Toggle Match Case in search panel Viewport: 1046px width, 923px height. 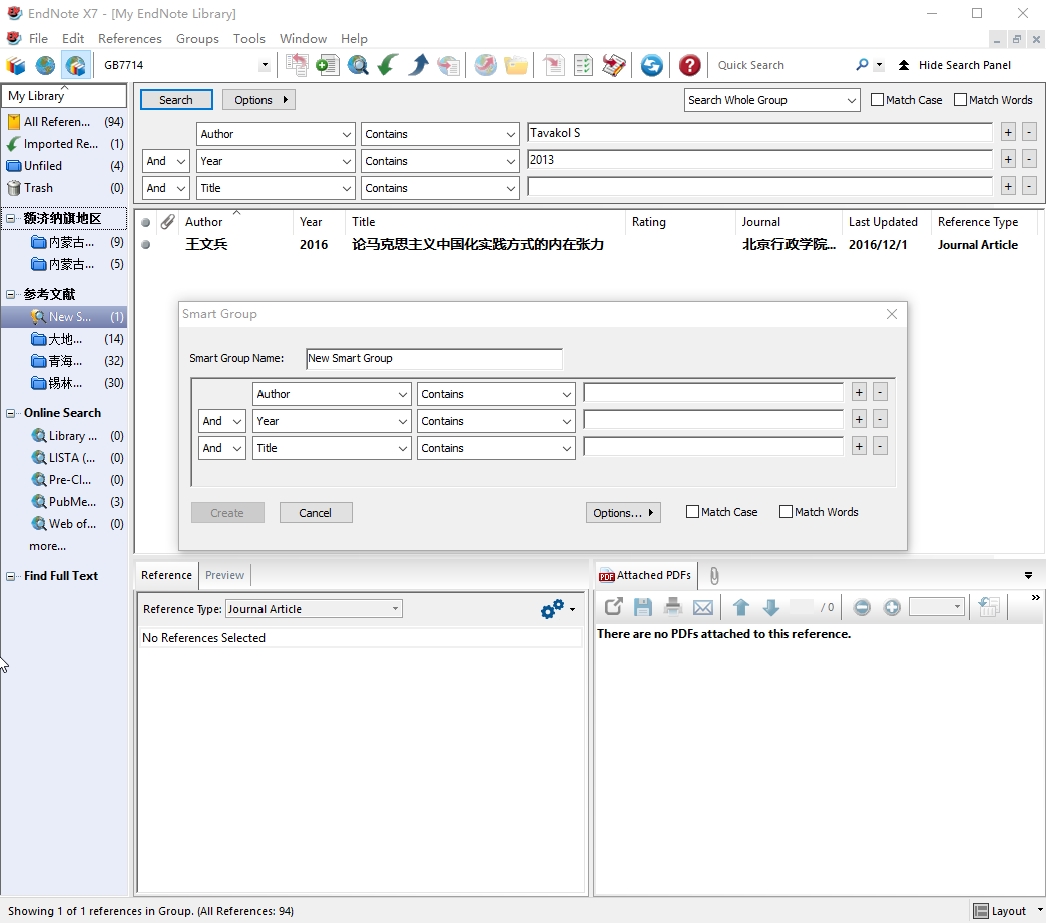(878, 100)
